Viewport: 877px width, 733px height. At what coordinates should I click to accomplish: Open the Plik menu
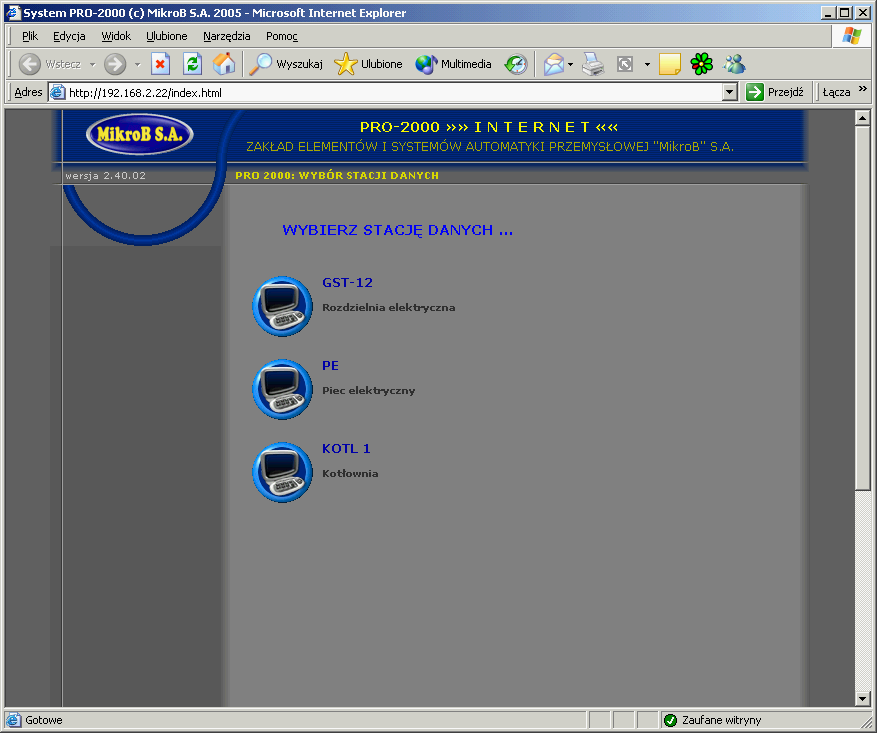tap(30, 36)
